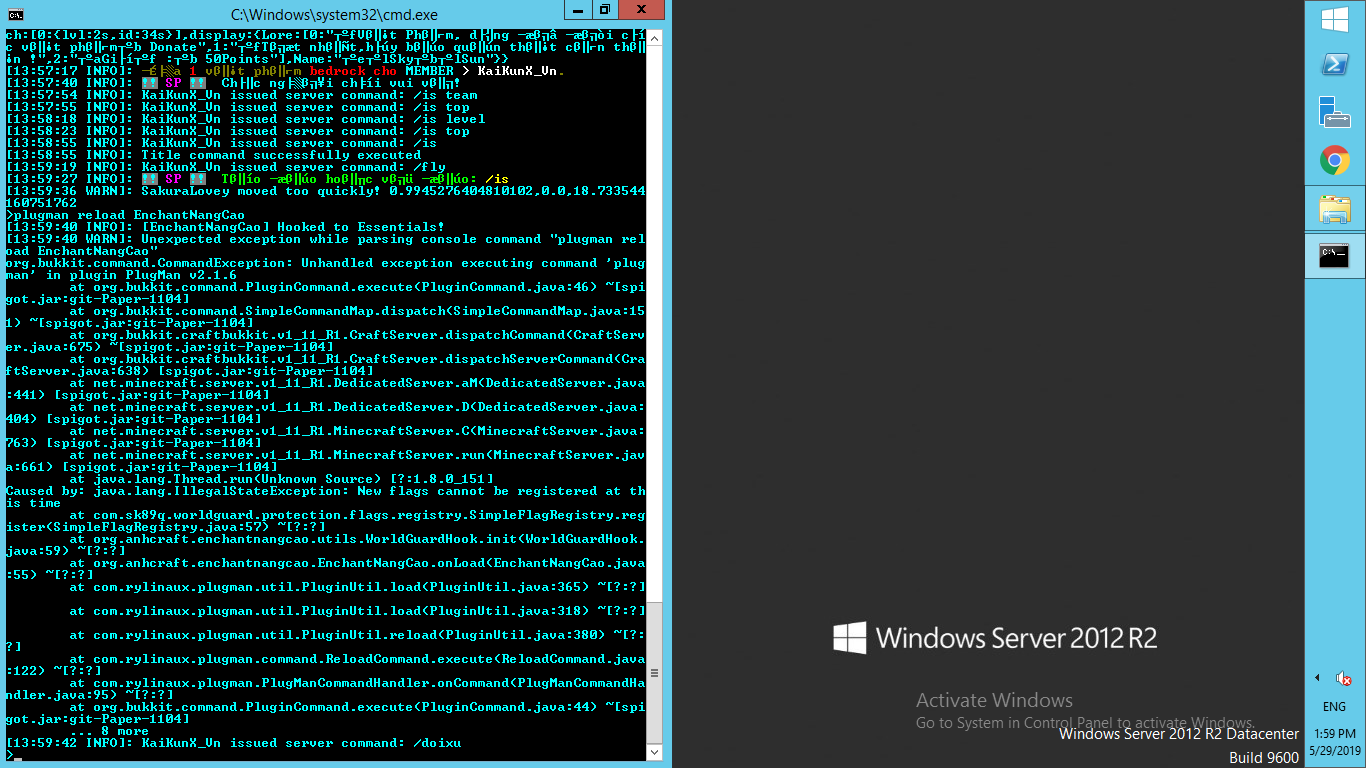The width and height of the screenshot is (1366, 768).
Task: Click the "PluginUtil.reload" stack trace line
Action: (326, 641)
